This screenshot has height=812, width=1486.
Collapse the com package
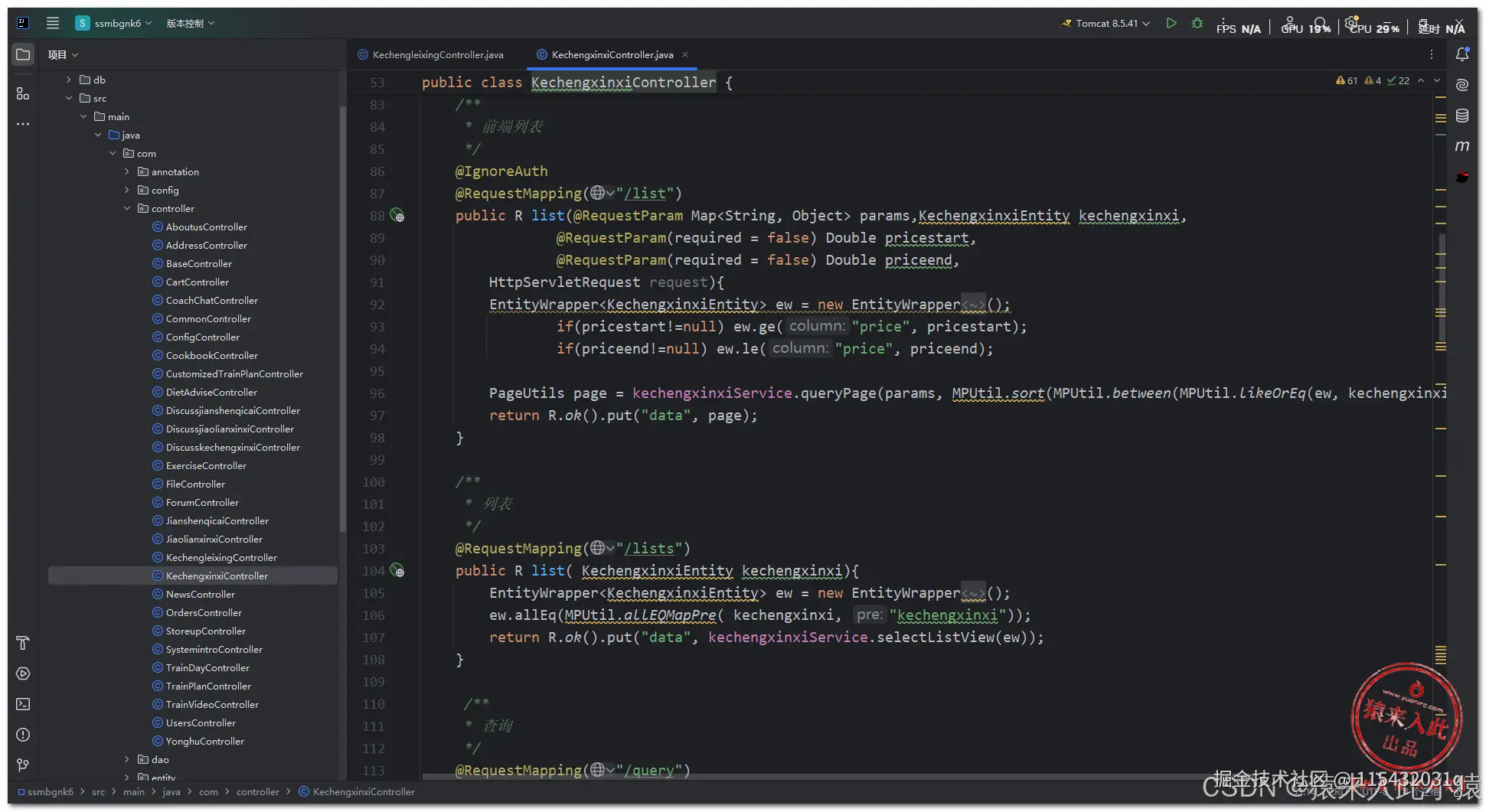112,153
